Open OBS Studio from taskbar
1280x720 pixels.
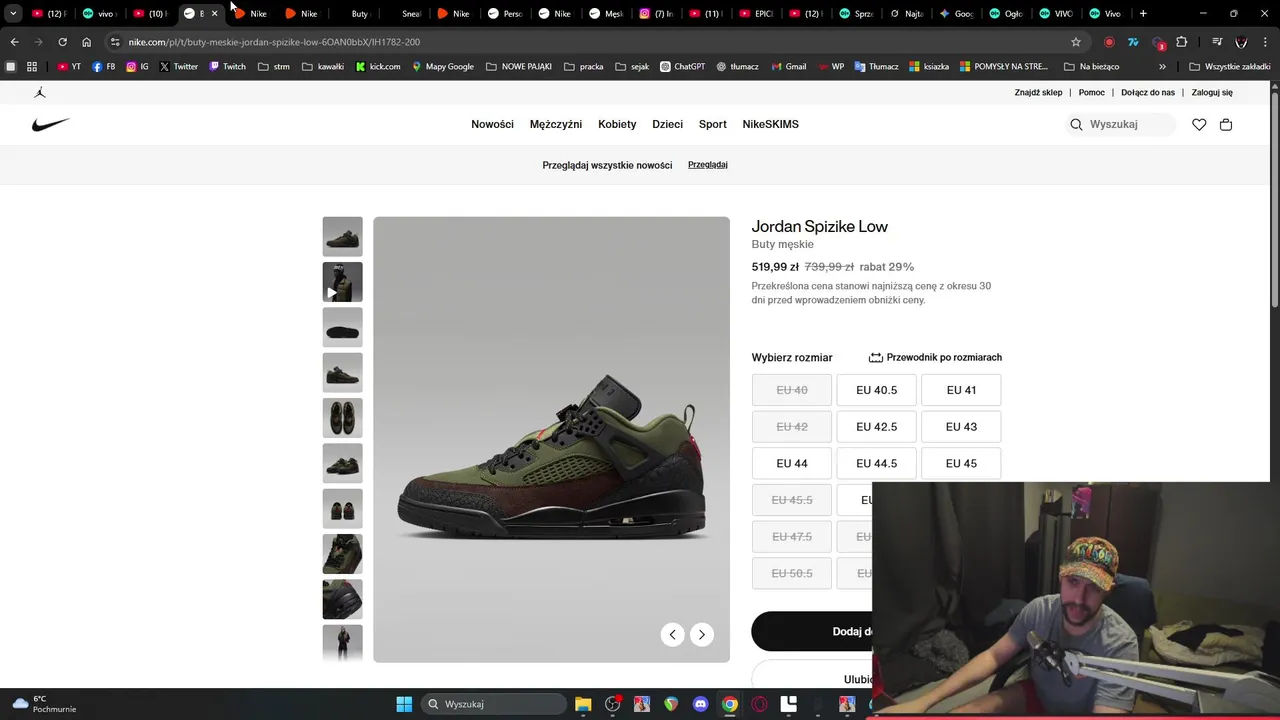click(x=613, y=704)
